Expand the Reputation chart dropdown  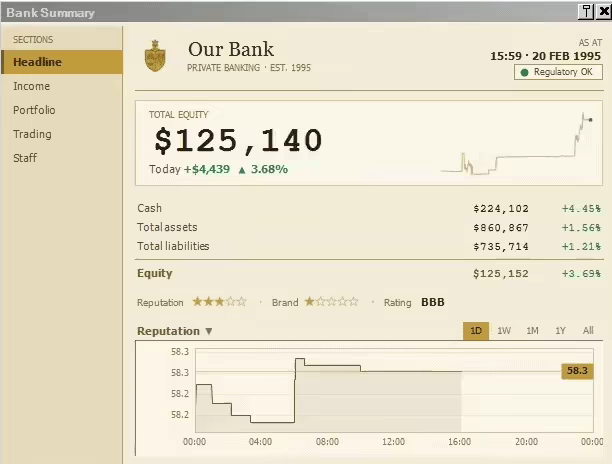point(175,331)
